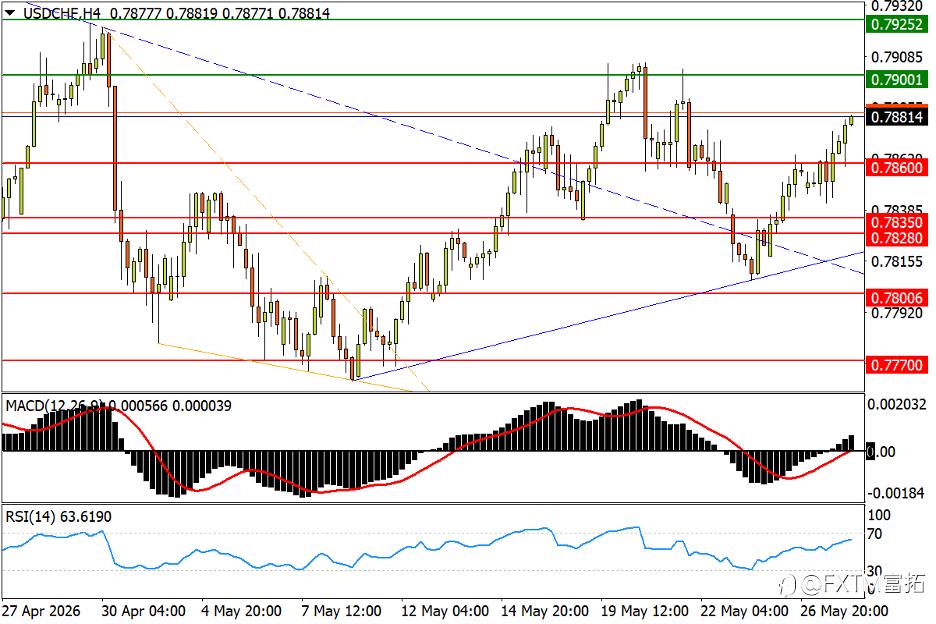Click the current price label 0.78814
Screen dimensions: 936x624
tap(897, 117)
